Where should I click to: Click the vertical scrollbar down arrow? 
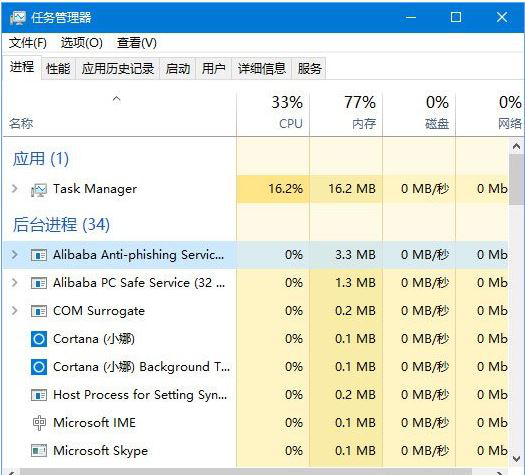point(516,459)
